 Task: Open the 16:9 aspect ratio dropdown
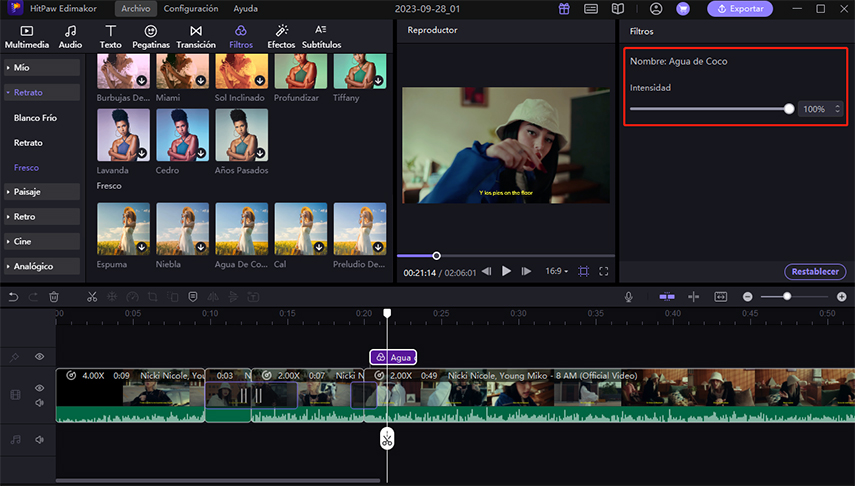(557, 271)
